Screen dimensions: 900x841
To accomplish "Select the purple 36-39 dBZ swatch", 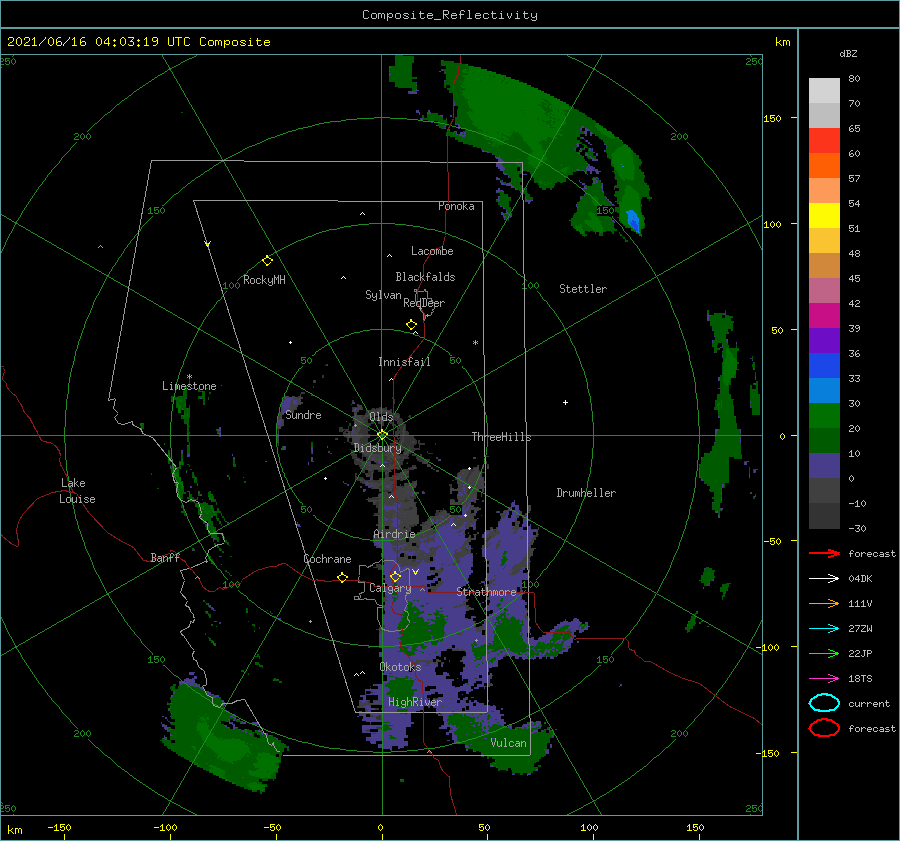I will coord(824,340).
